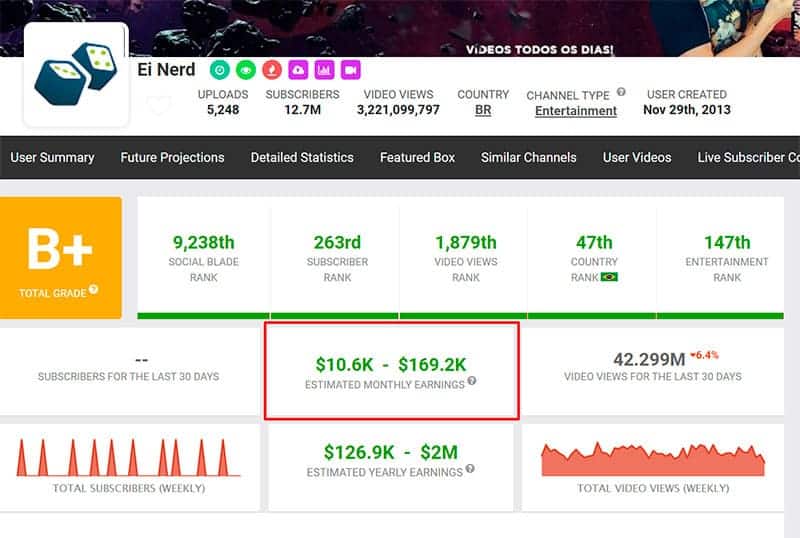Click the magenta video camera badge icon
The height and width of the screenshot is (538, 800).
tap(351, 70)
